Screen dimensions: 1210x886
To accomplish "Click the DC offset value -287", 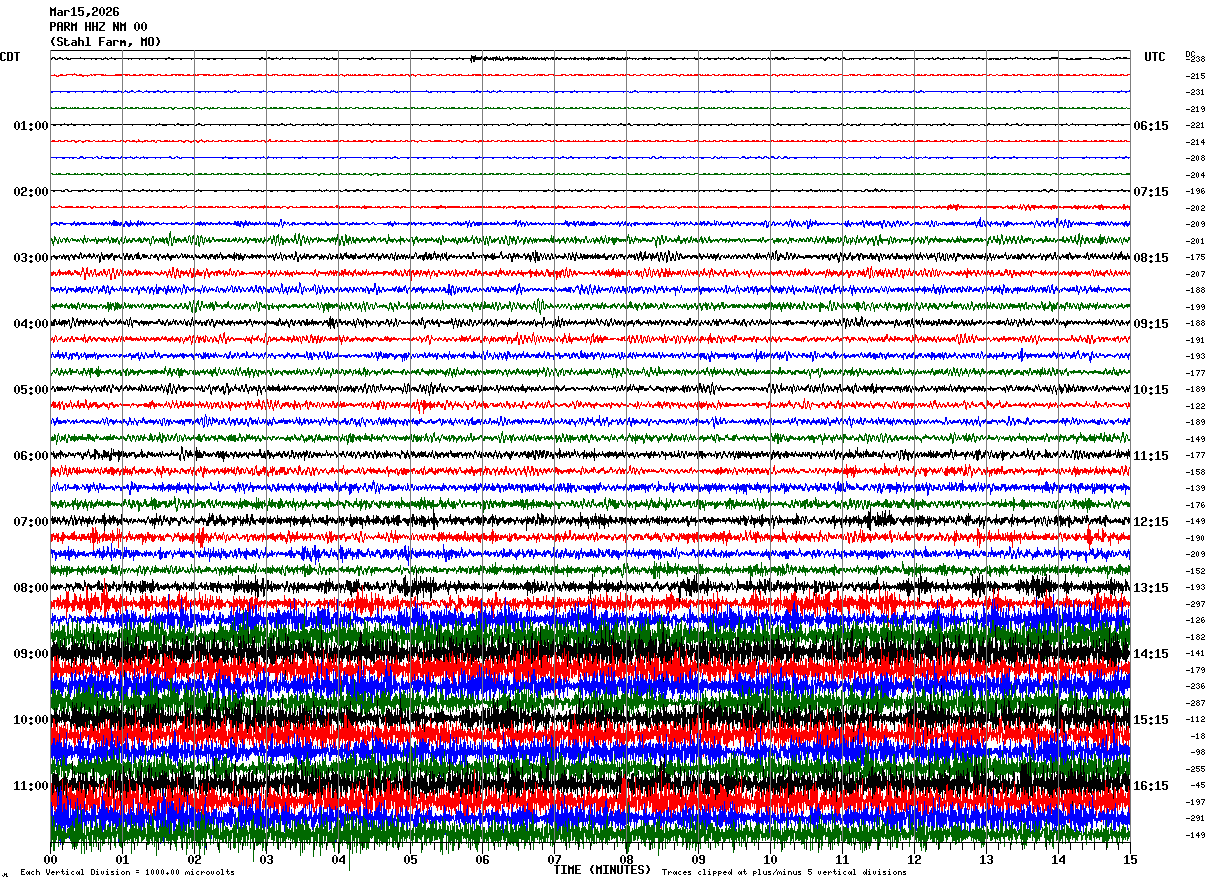I will pyautogui.click(x=1195, y=703).
